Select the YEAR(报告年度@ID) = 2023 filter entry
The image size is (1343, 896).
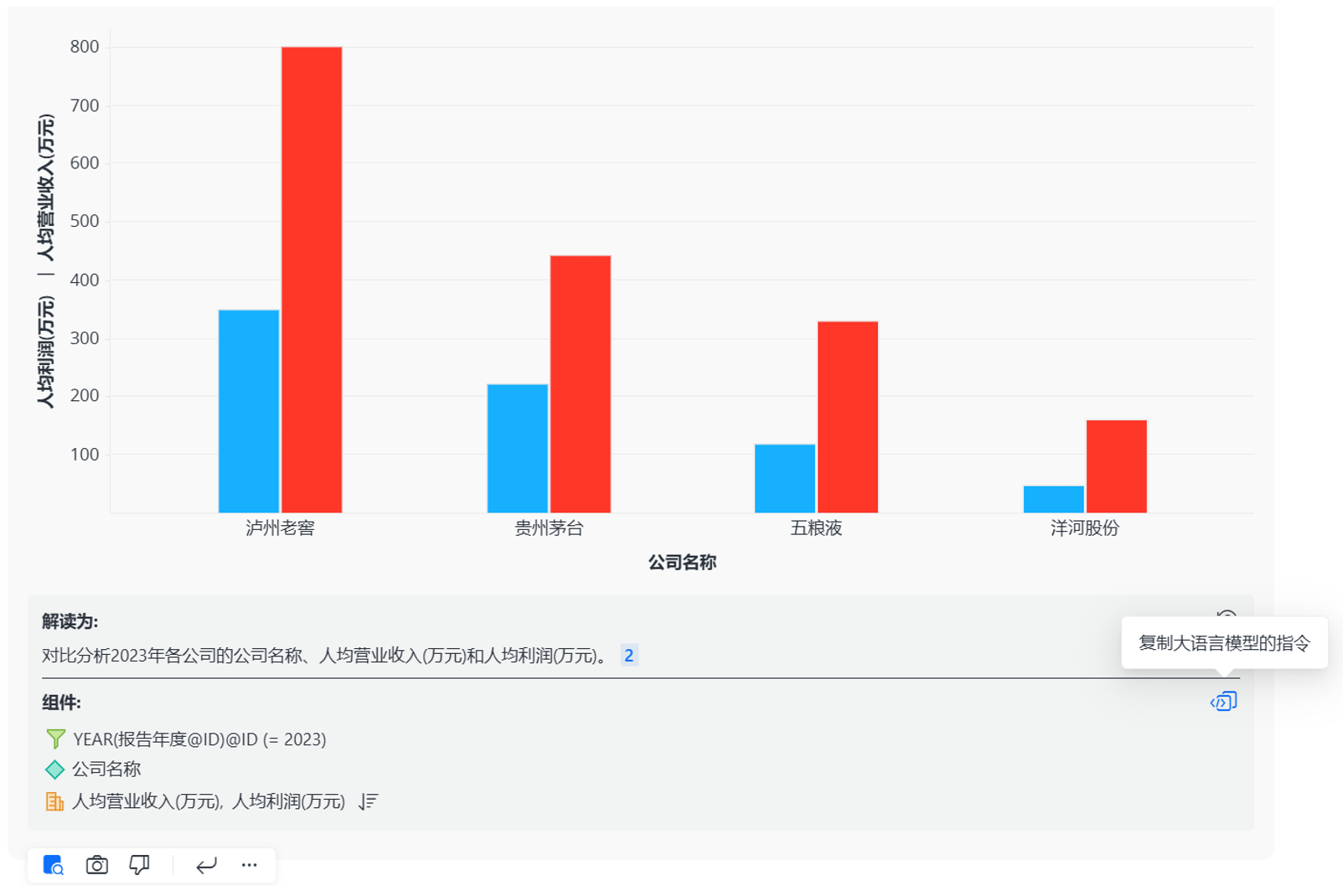199,739
